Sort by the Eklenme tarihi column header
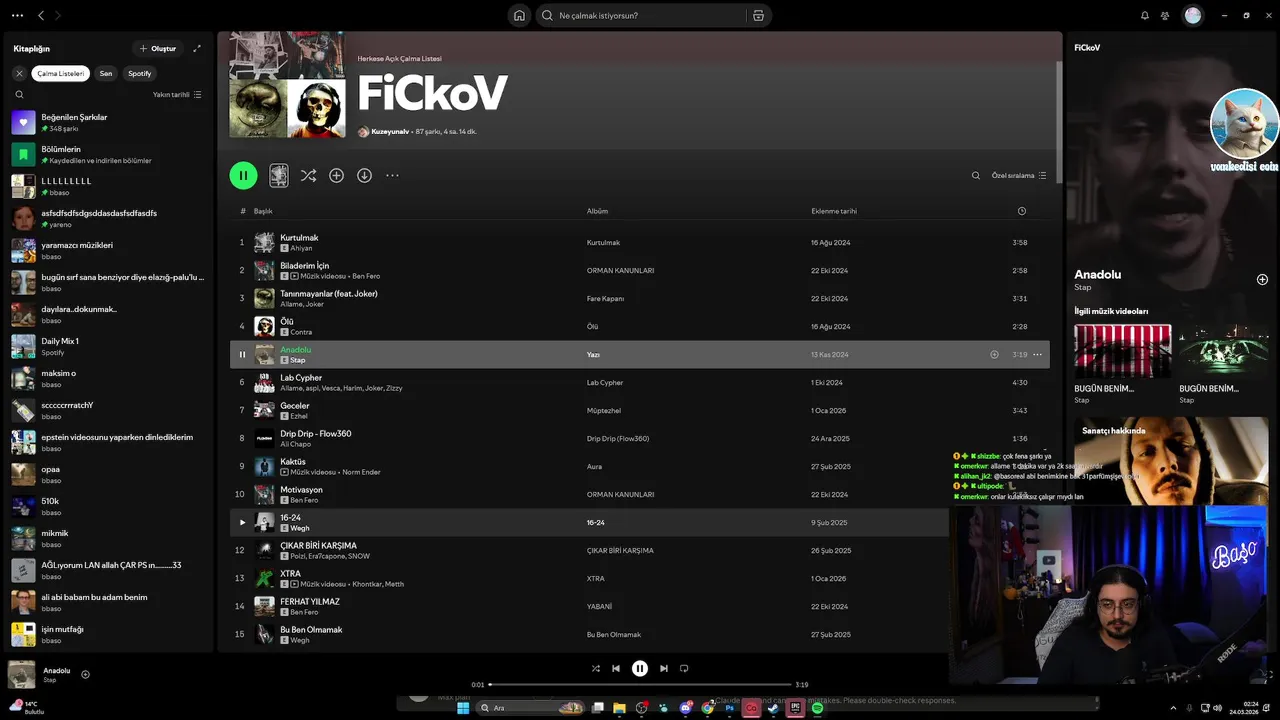Screen dimensions: 1280x720 coord(834,211)
